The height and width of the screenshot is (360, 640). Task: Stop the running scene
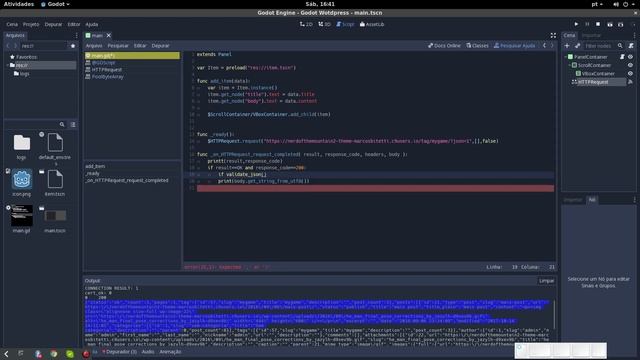coord(598,24)
